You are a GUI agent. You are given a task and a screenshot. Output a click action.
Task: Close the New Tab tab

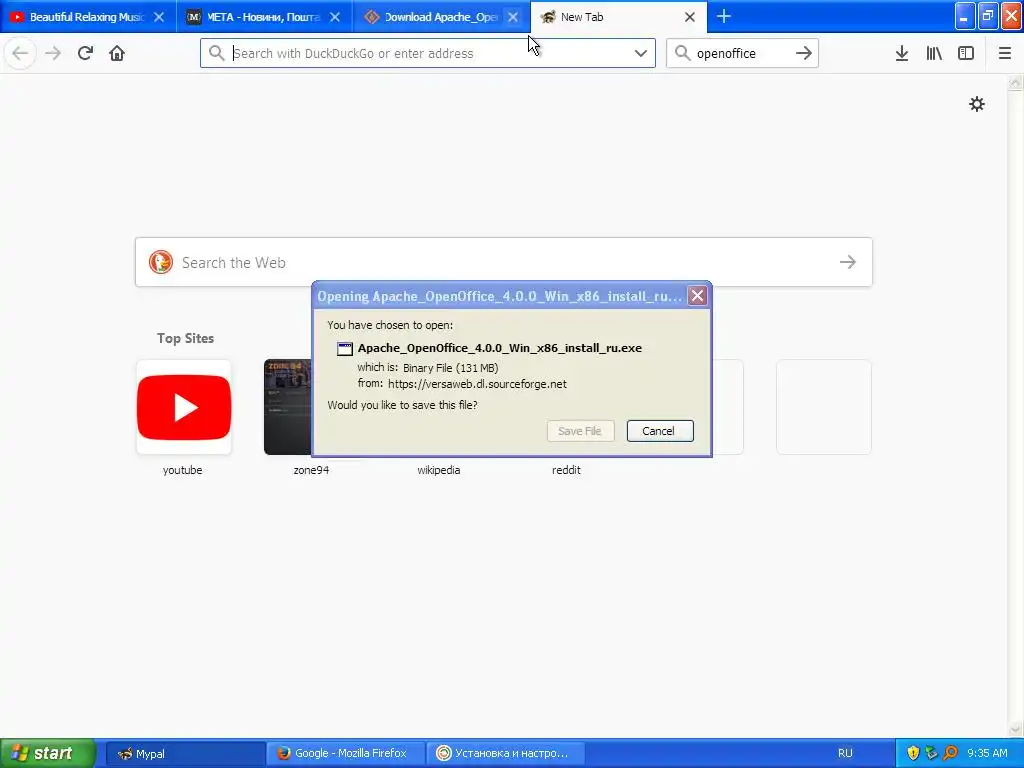(690, 17)
